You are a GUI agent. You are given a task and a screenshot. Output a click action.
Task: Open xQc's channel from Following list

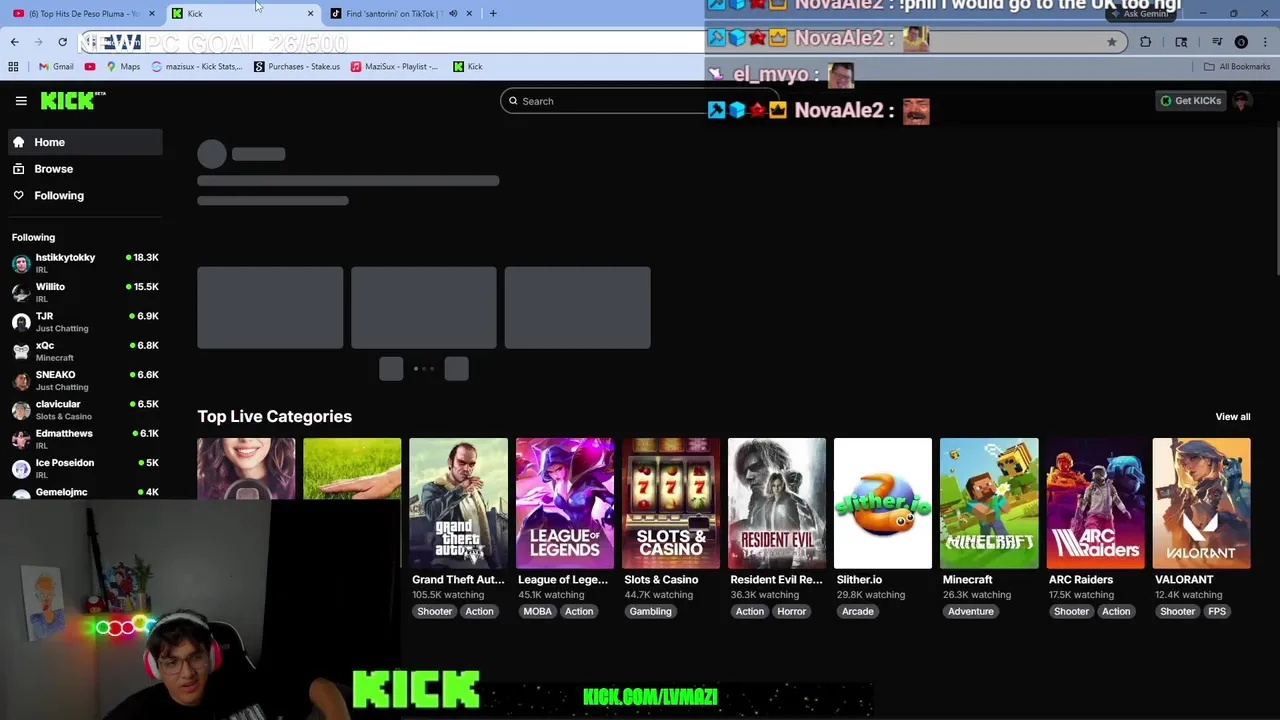tap(86, 350)
